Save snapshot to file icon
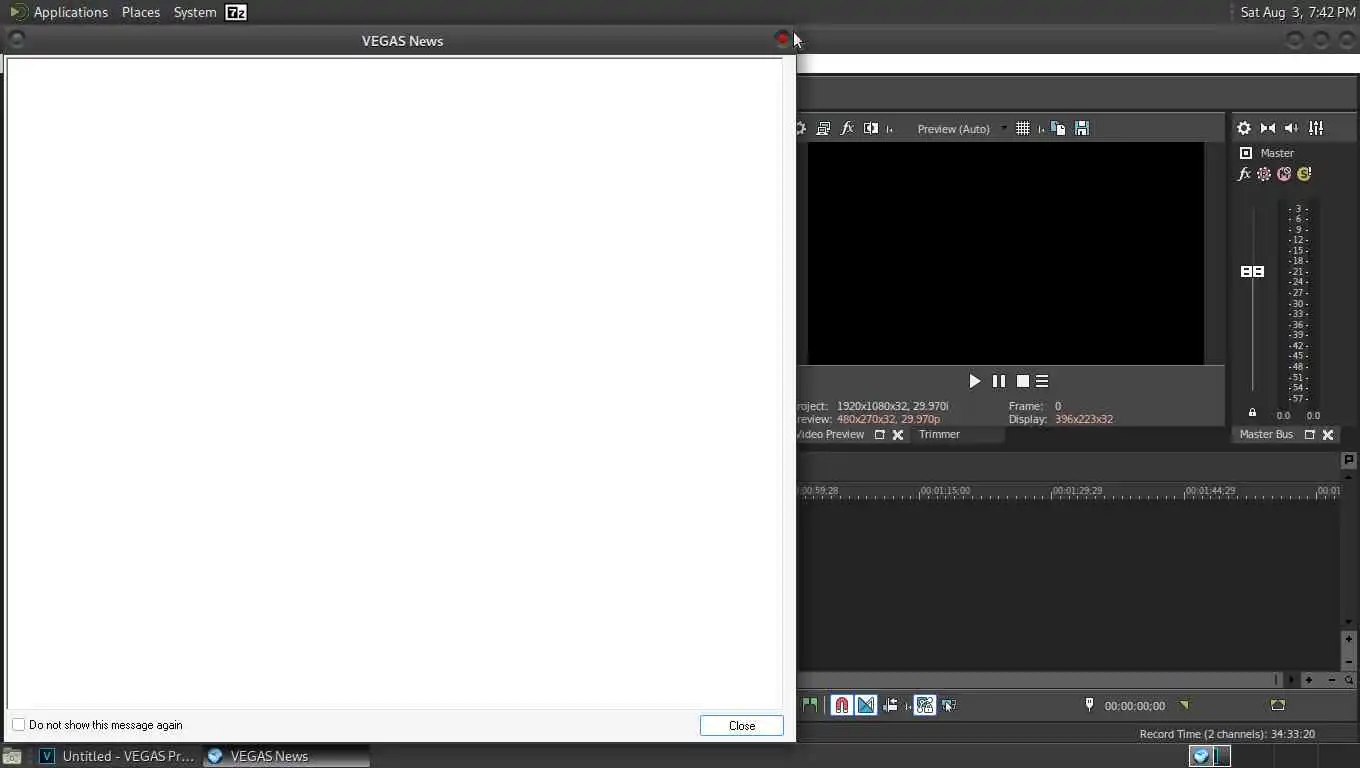This screenshot has width=1360, height=768. point(1082,128)
